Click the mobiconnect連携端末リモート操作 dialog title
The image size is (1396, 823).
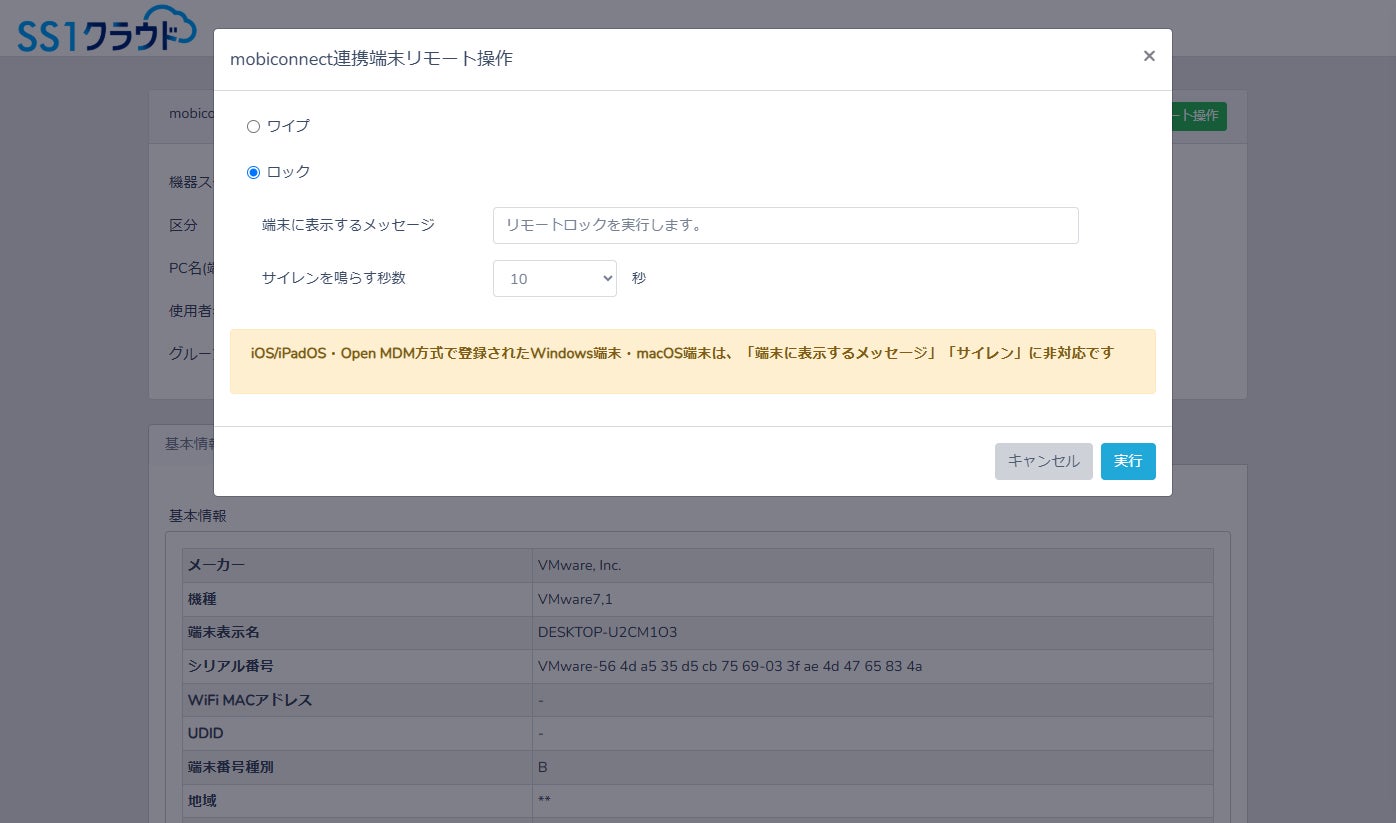[x=371, y=59]
